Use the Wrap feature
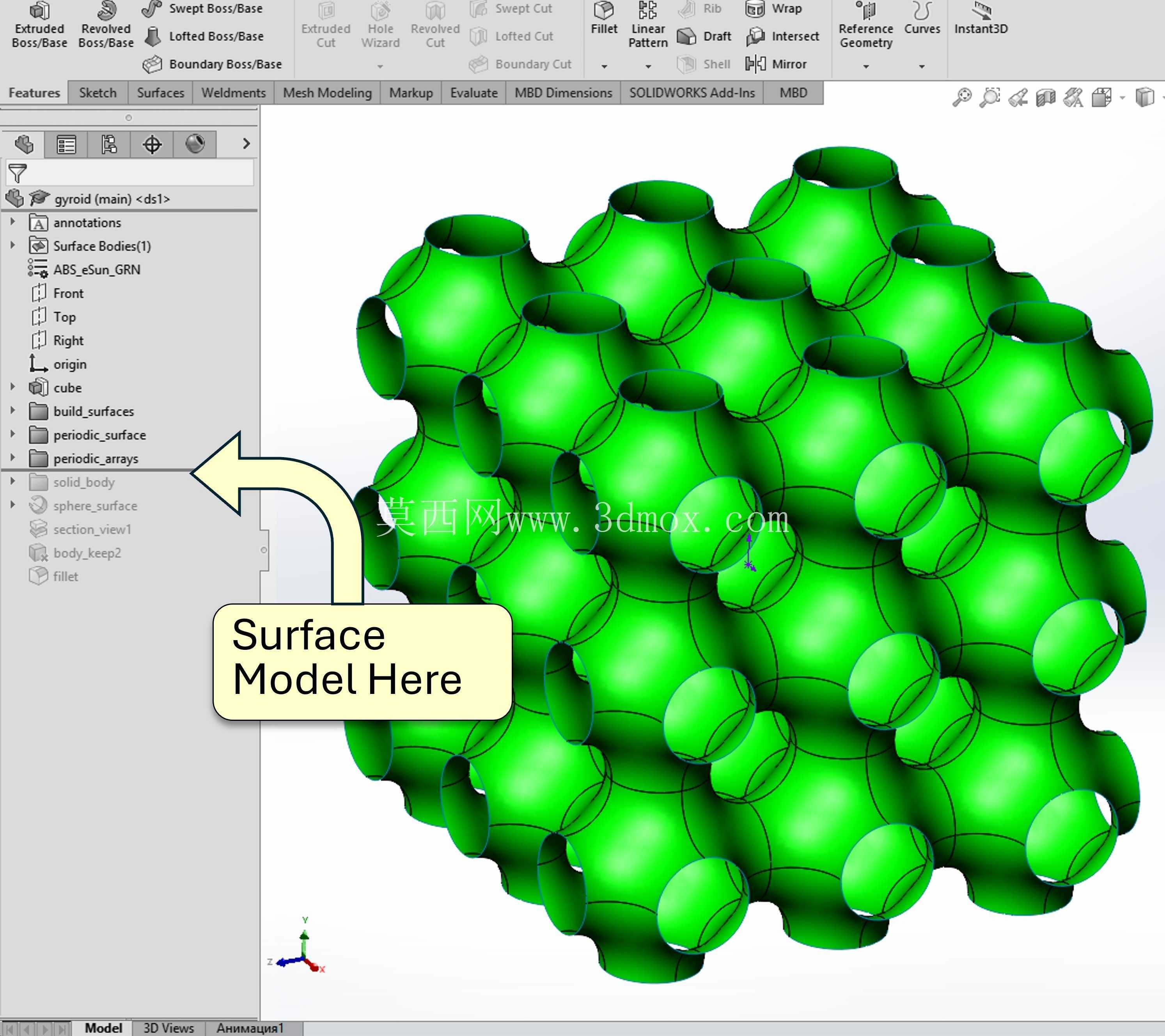 pyautogui.click(x=774, y=9)
